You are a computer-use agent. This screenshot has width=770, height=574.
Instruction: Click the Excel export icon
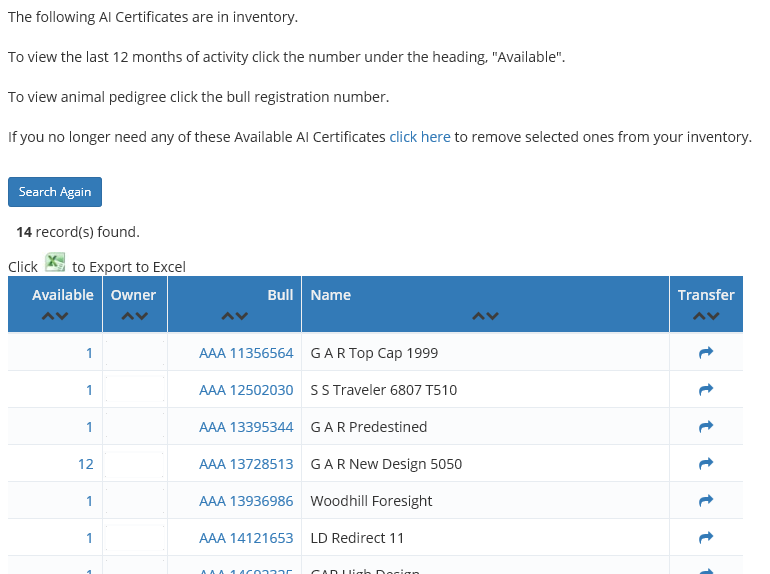tap(55, 262)
